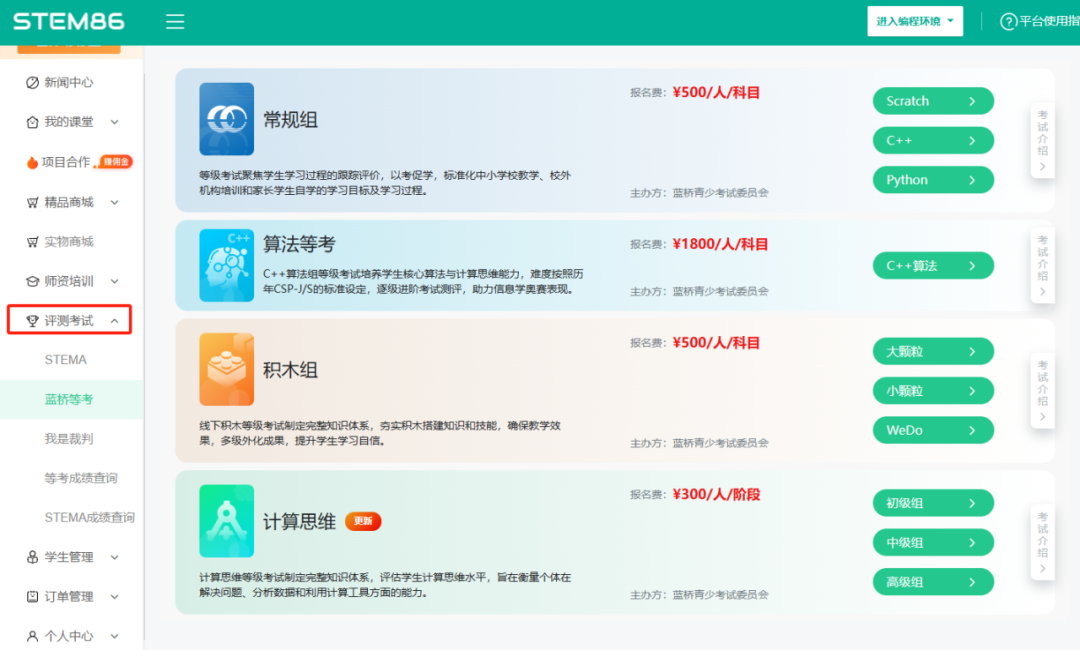Image resolution: width=1080 pixels, height=650 pixels.
Task: Click the 赚佣金 badge next to 项目合作
Action: pos(116,162)
